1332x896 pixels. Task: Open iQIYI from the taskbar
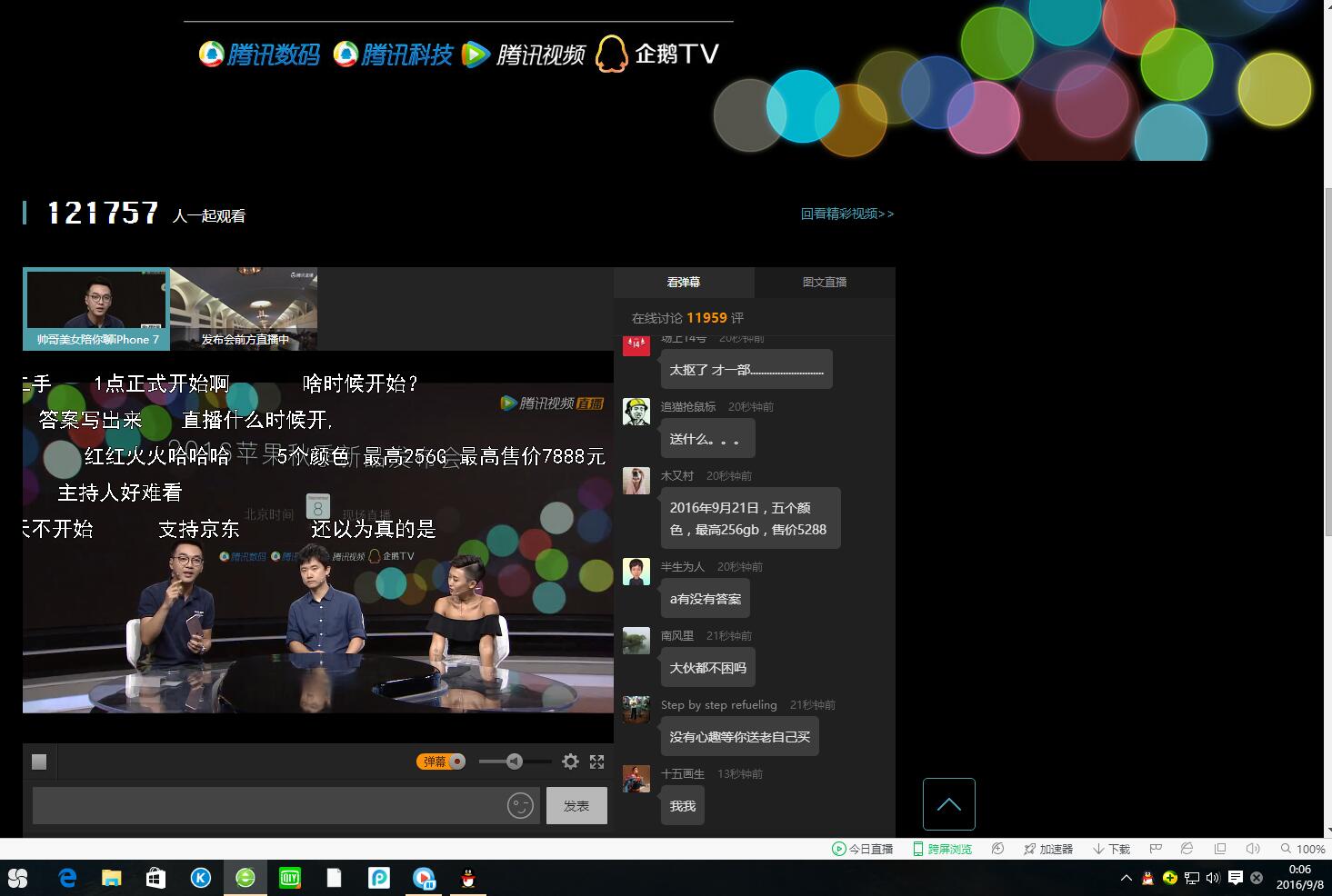[x=289, y=878]
